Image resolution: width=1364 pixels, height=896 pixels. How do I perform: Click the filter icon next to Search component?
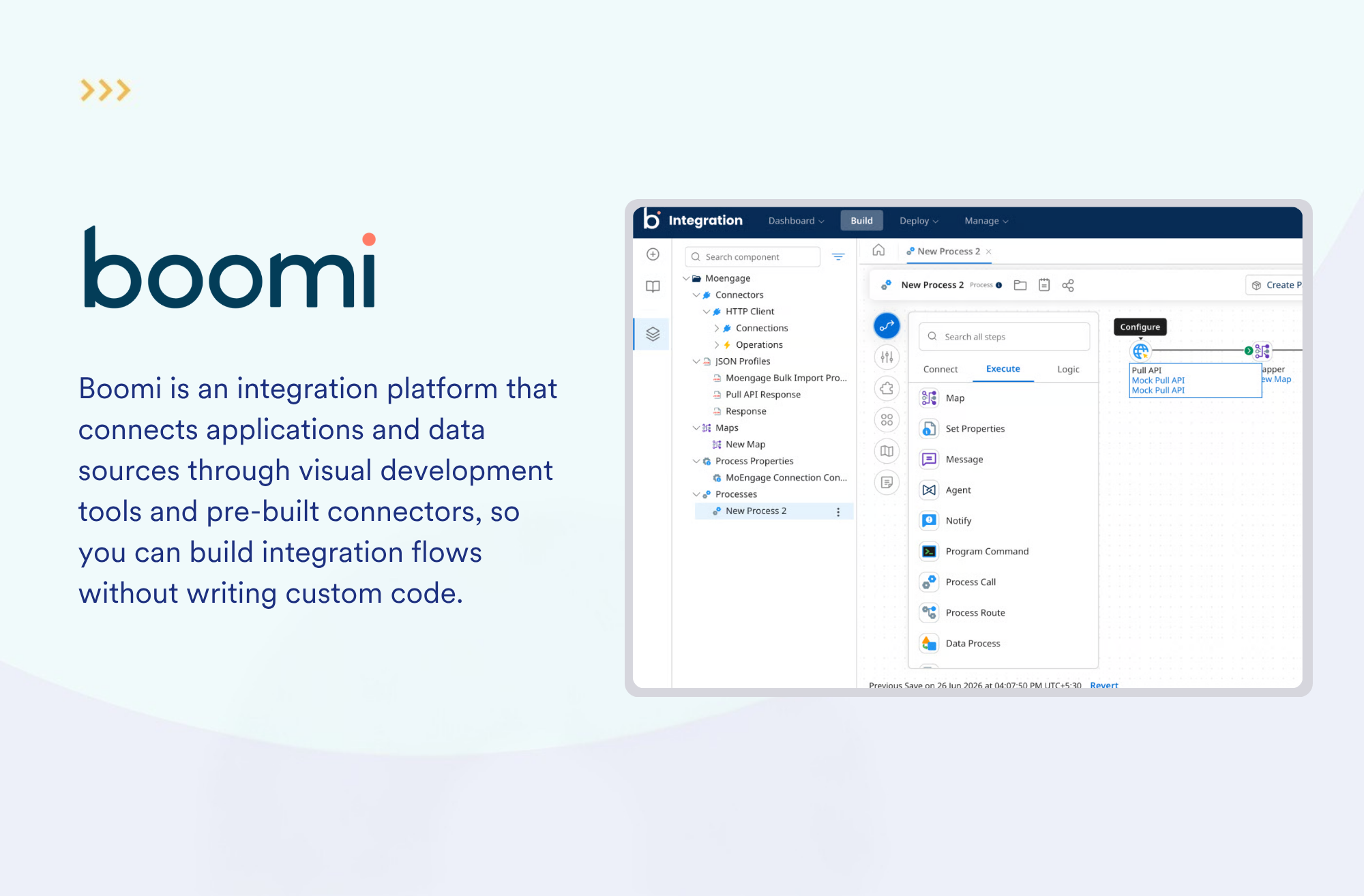click(x=838, y=256)
